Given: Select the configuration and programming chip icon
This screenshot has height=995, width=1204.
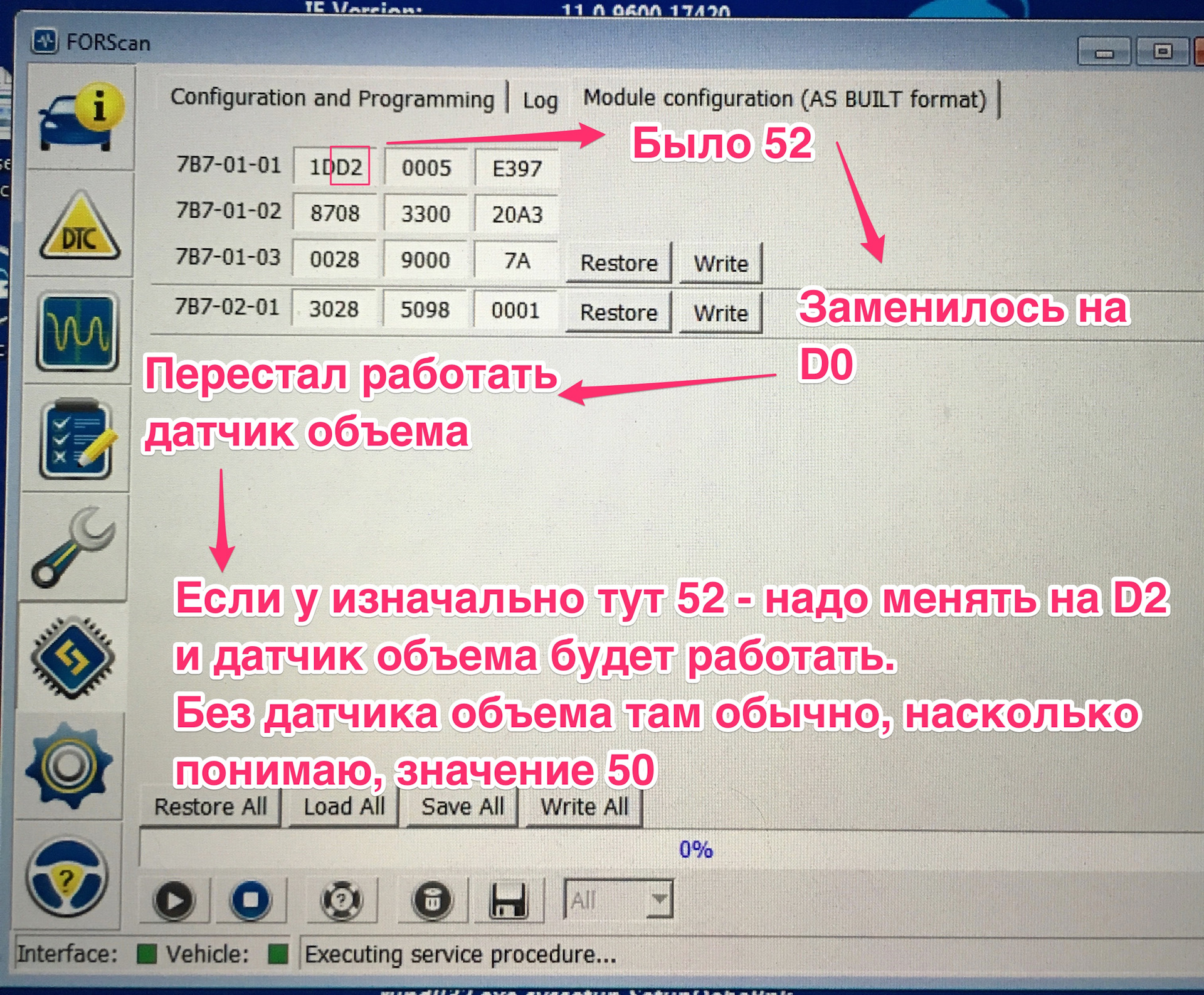Looking at the screenshot, I should coord(73,657).
